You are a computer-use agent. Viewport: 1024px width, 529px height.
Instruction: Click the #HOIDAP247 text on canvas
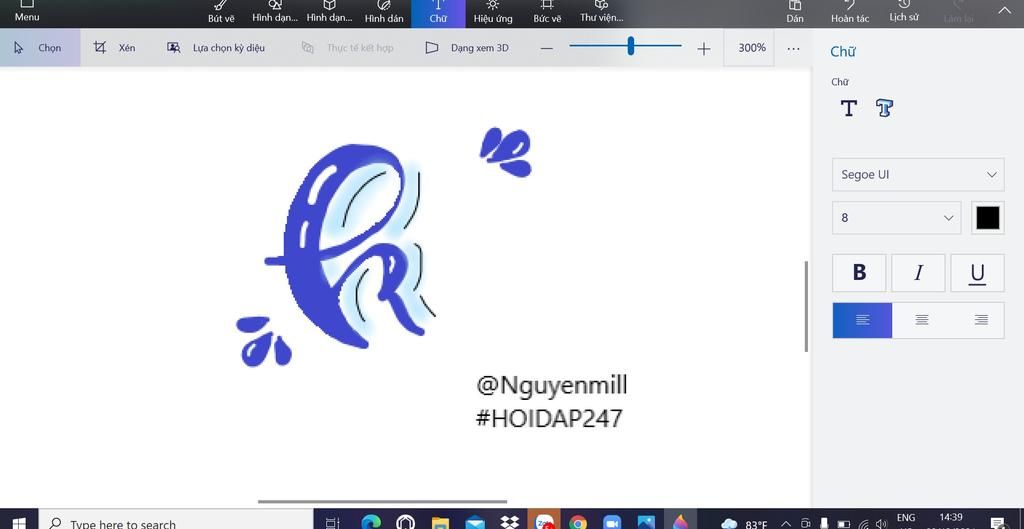549,418
